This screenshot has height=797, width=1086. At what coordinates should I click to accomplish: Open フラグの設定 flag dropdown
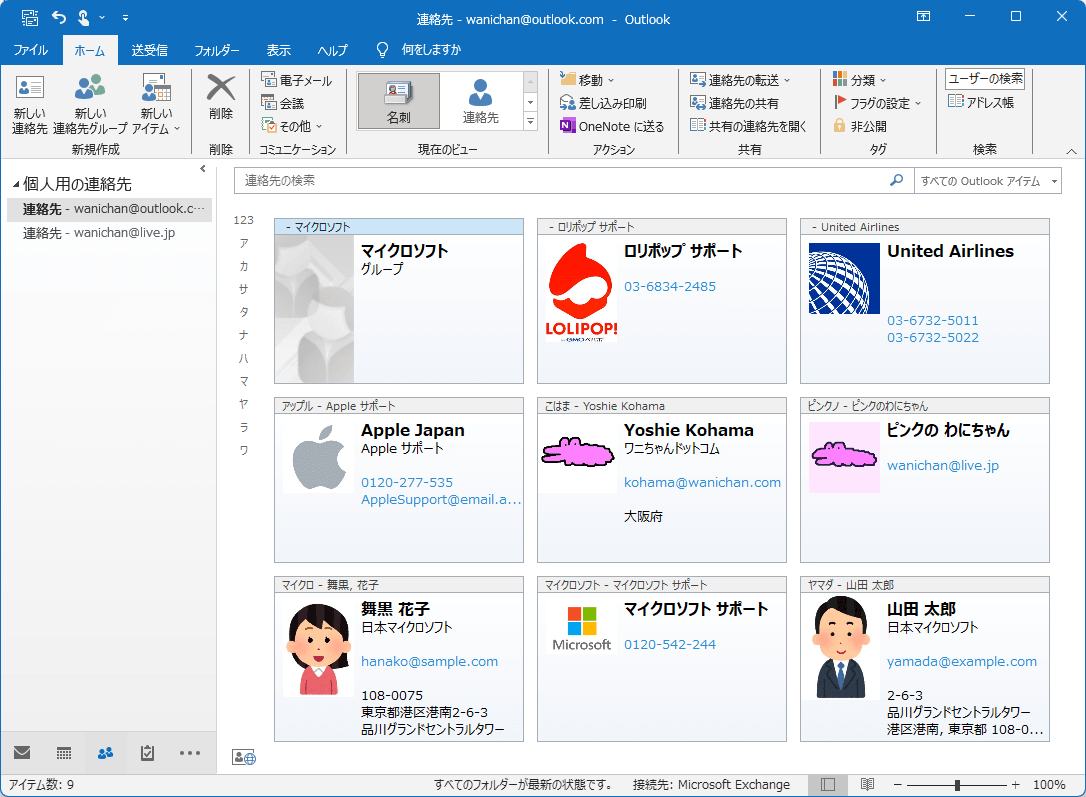[877, 103]
